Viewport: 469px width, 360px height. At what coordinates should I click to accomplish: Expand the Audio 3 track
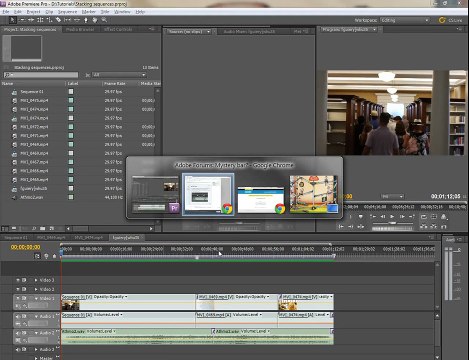(36, 350)
